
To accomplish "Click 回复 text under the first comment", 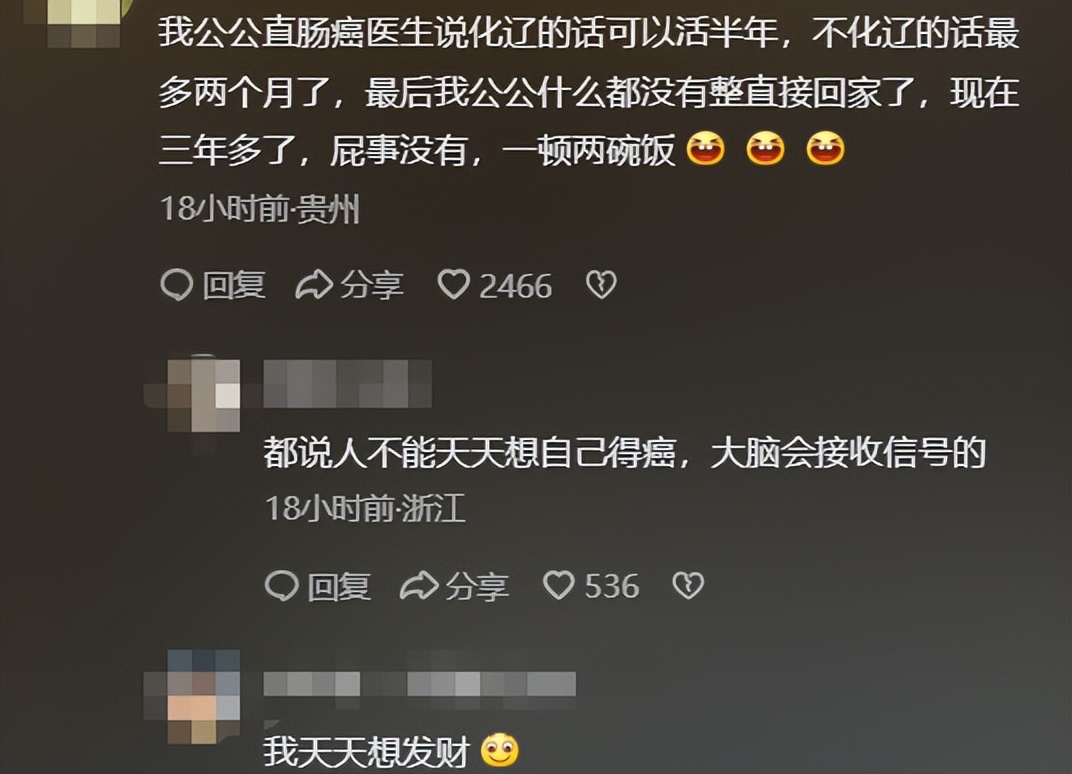I will pos(233,285).
